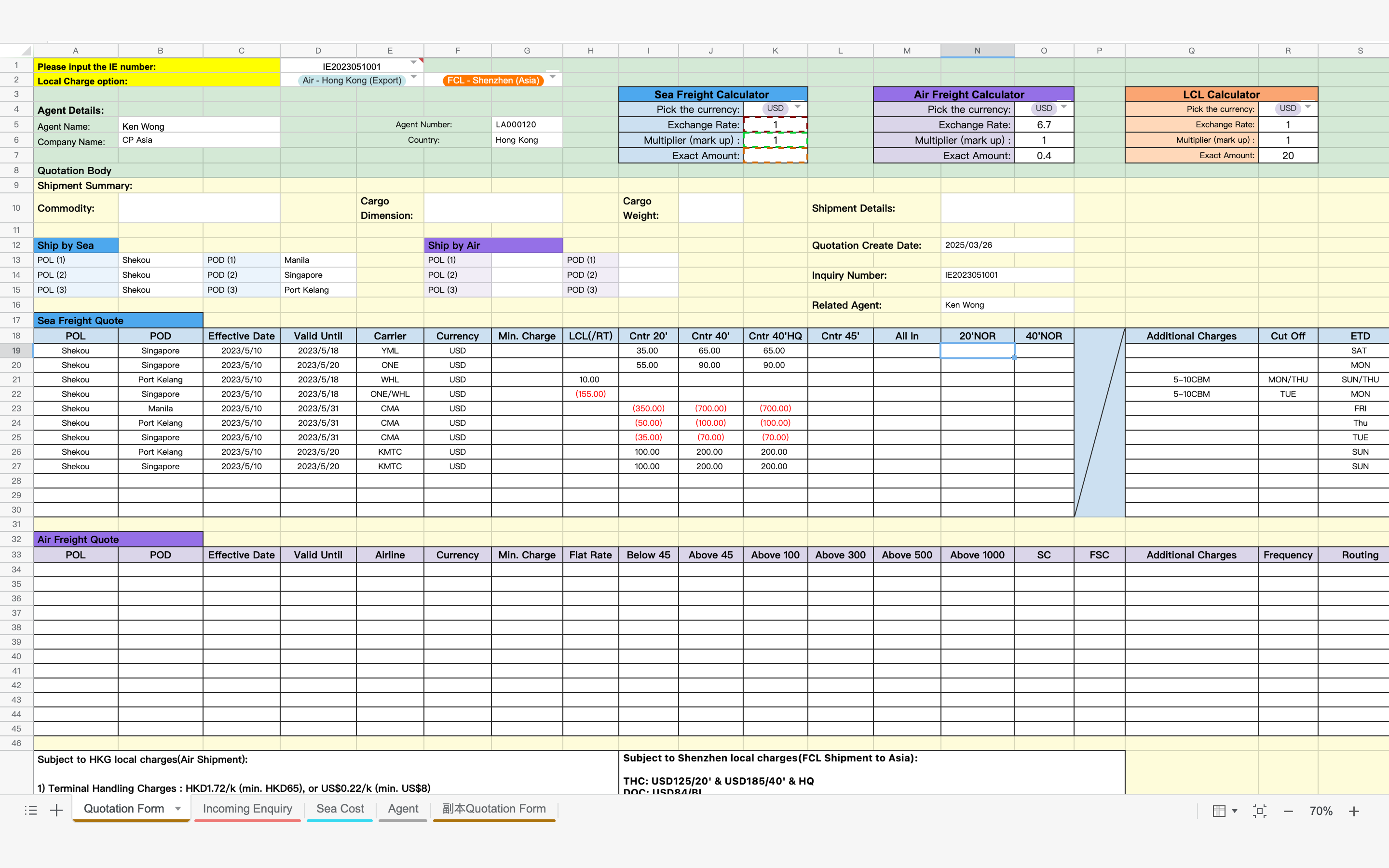This screenshot has height=868, width=1389.
Task: Click the Ship by Sea header cell
Action: (76, 245)
